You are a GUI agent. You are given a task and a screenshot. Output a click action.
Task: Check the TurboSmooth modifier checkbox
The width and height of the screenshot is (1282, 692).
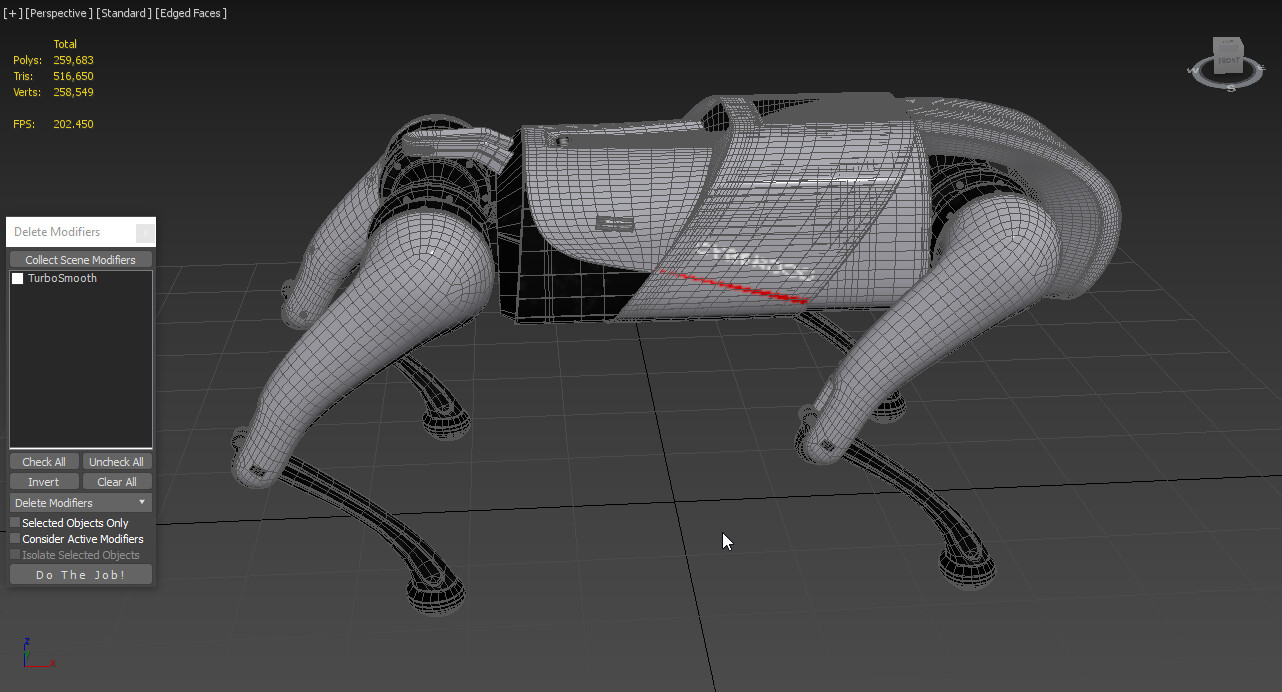[x=16, y=278]
